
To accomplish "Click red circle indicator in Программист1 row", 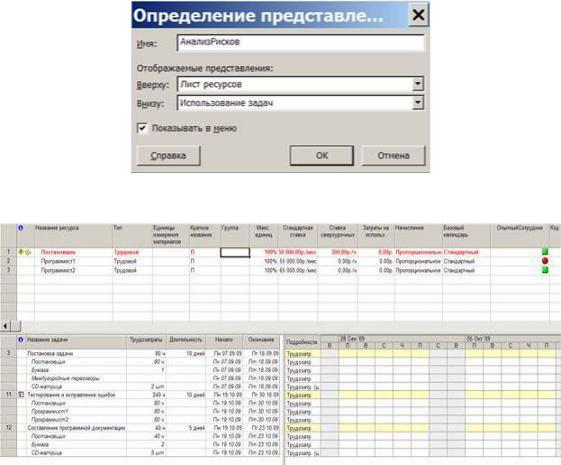I will (x=545, y=261).
